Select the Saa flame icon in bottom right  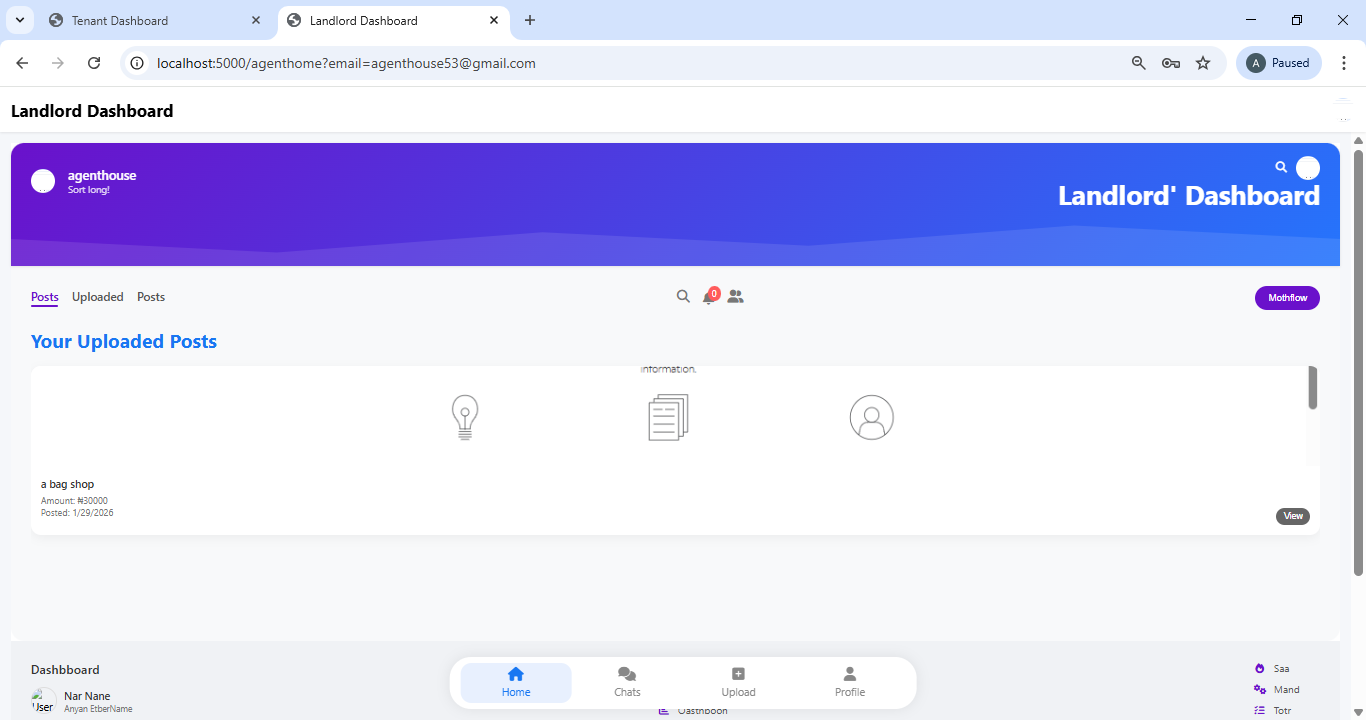click(x=1261, y=668)
